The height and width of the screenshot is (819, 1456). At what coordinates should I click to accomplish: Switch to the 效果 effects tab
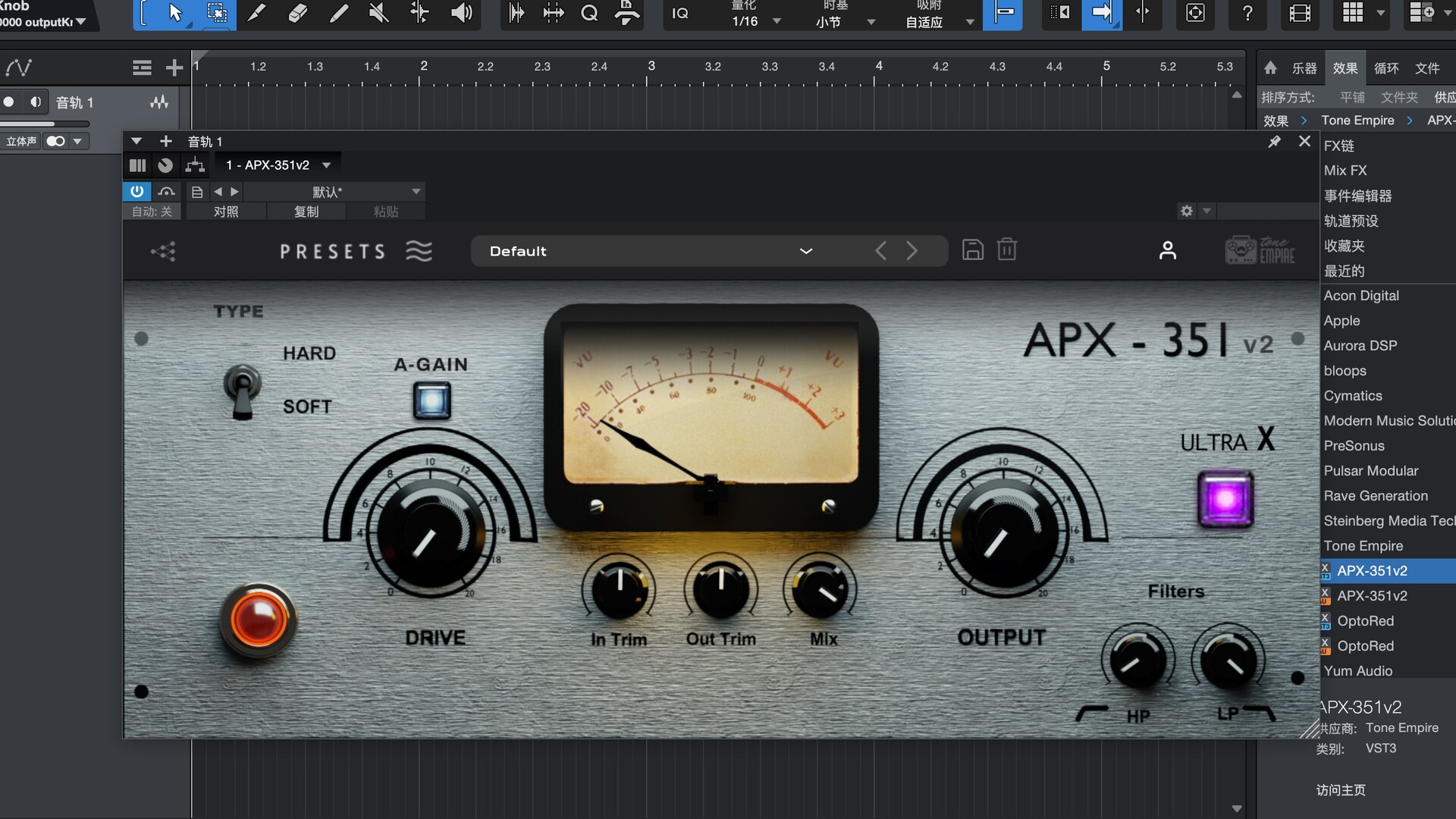coord(1345,68)
